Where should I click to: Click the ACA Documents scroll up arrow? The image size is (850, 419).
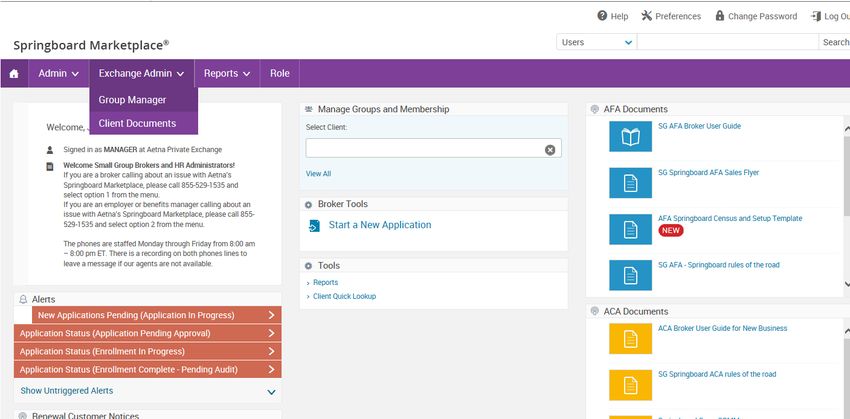pyautogui.click(x=847, y=331)
